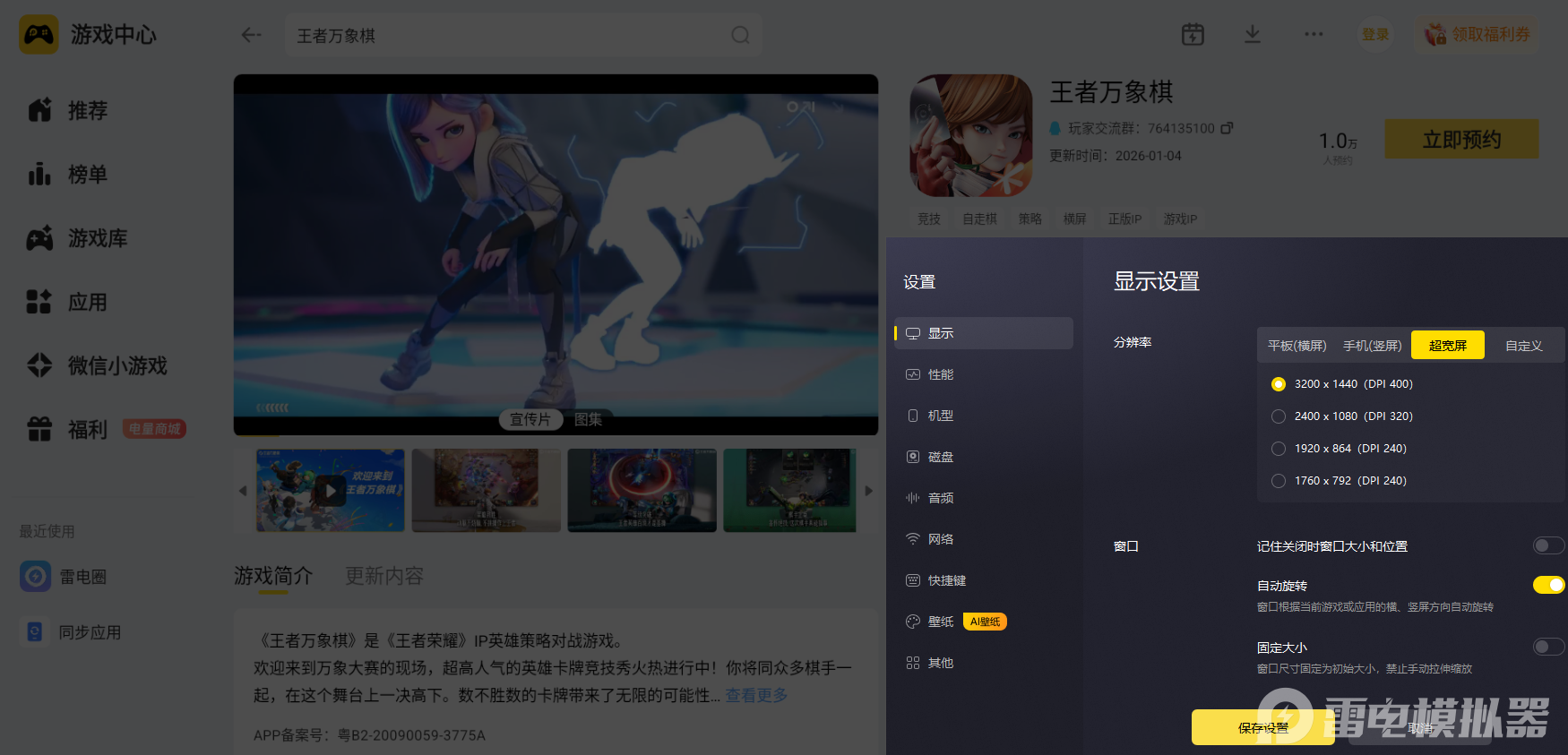The height and width of the screenshot is (755, 1568).
Task: Click 领取福利券 coupon button
Action: [x=1478, y=34]
